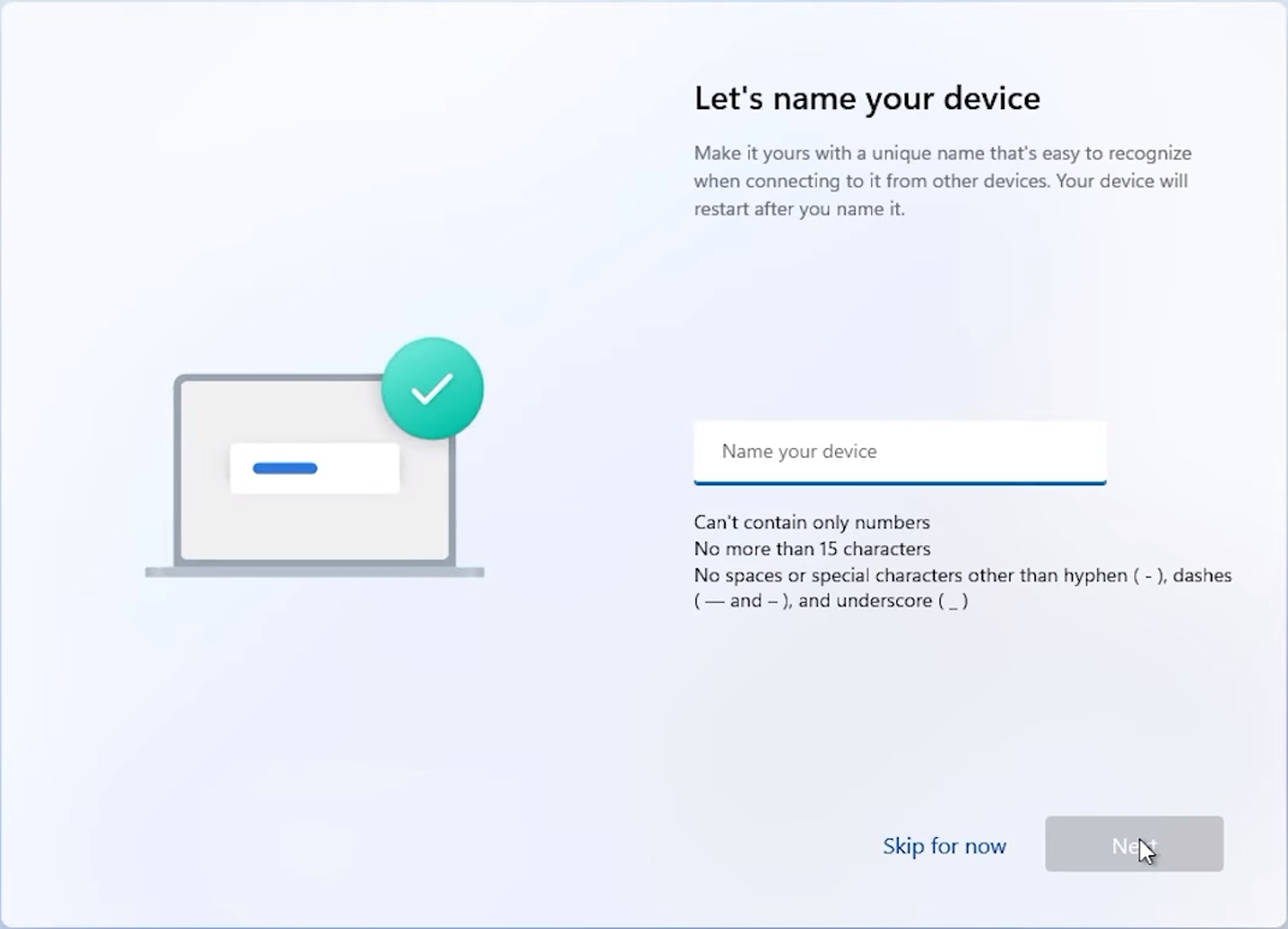Viewport: 1288px width, 929px height.
Task: Click the 'Make it yours with a unique name' line
Action: [x=942, y=153]
